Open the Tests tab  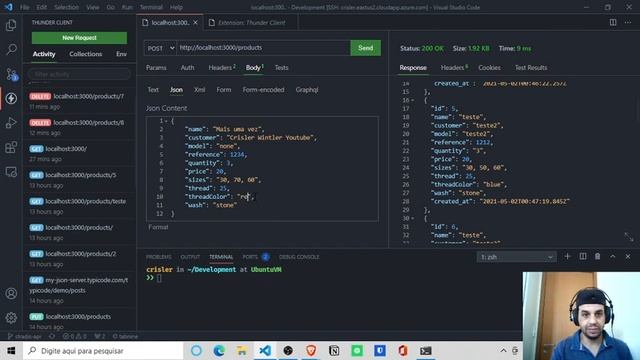[281, 68]
